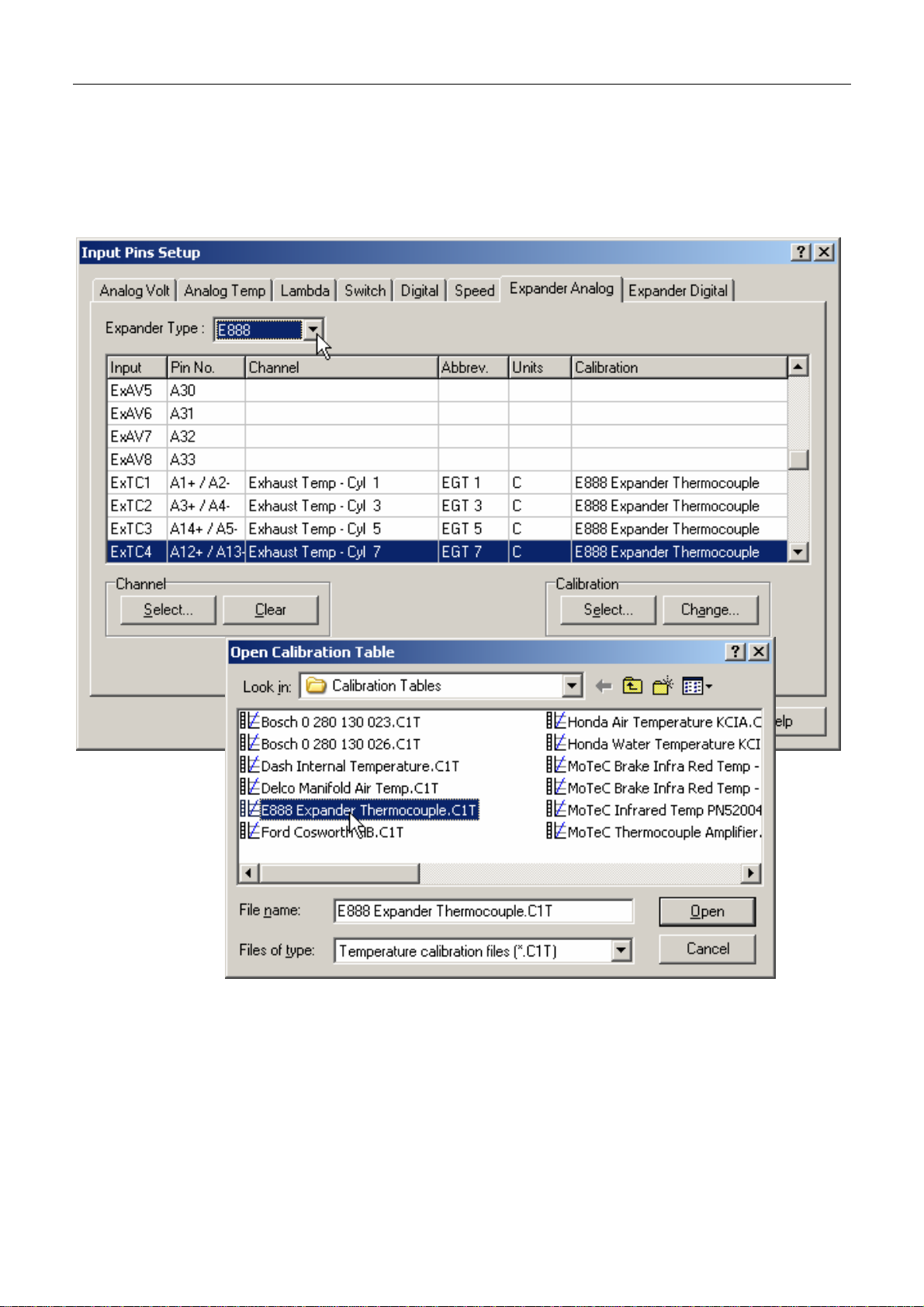Create a new folder icon

point(663,686)
